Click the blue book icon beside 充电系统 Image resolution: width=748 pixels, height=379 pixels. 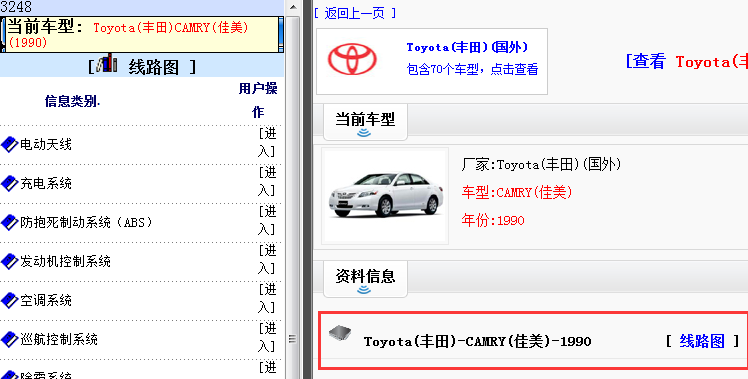(10, 183)
